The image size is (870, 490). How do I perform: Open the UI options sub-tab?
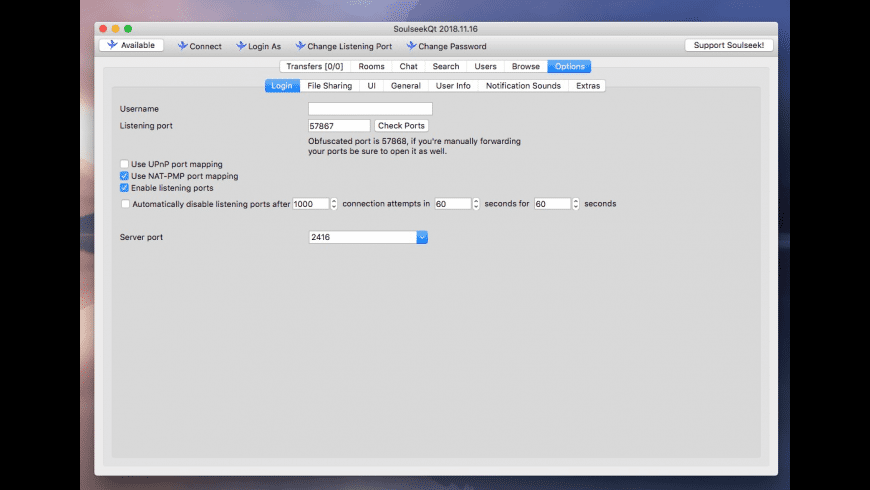(x=371, y=85)
